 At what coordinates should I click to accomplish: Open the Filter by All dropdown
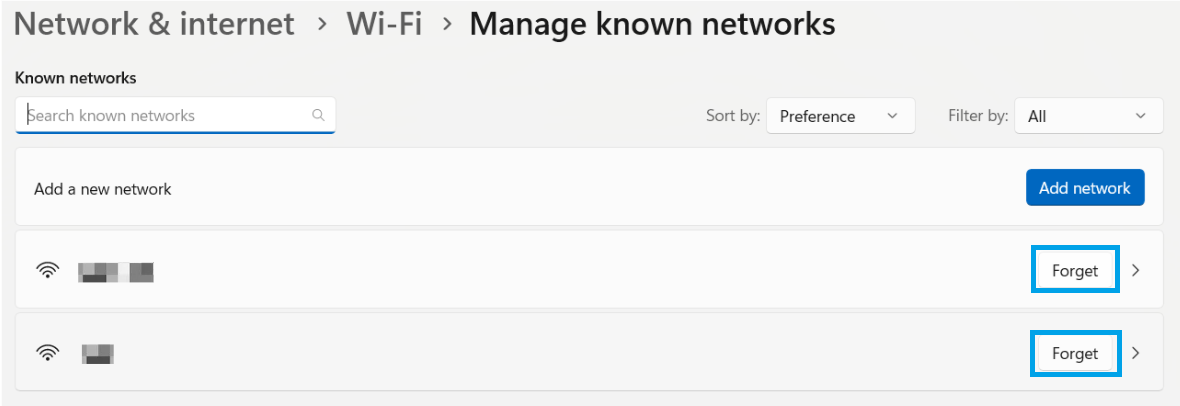coord(1088,116)
